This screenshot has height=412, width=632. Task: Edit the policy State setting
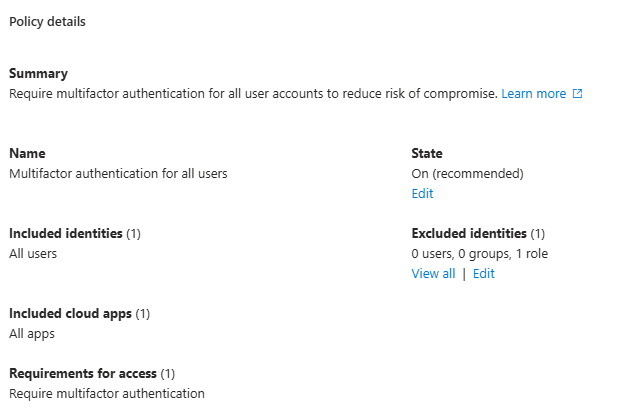pos(422,194)
